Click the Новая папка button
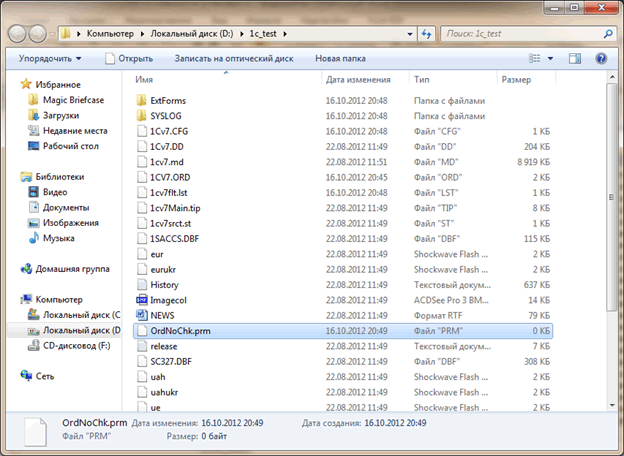Image resolution: width=624 pixels, height=456 pixels. click(x=340, y=58)
